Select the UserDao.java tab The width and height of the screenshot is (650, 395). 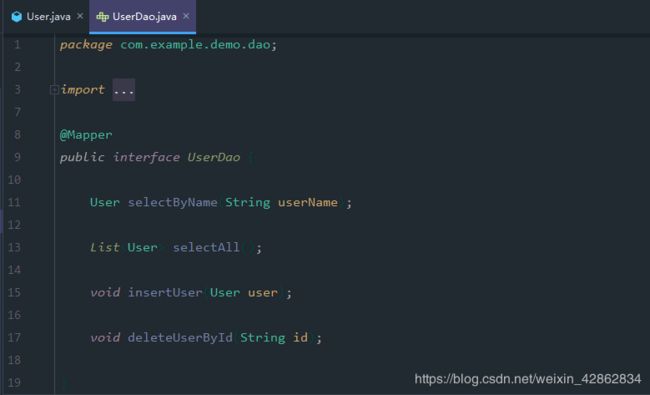142,17
